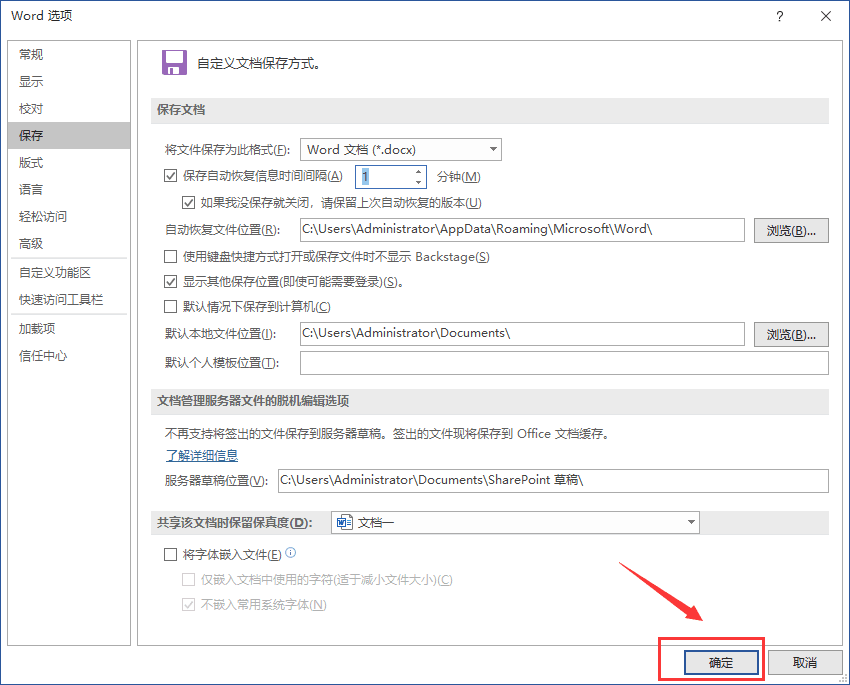The image size is (850, 685).
Task: Click 浏览 next to 自动恢复文件位置
Action: click(791, 231)
